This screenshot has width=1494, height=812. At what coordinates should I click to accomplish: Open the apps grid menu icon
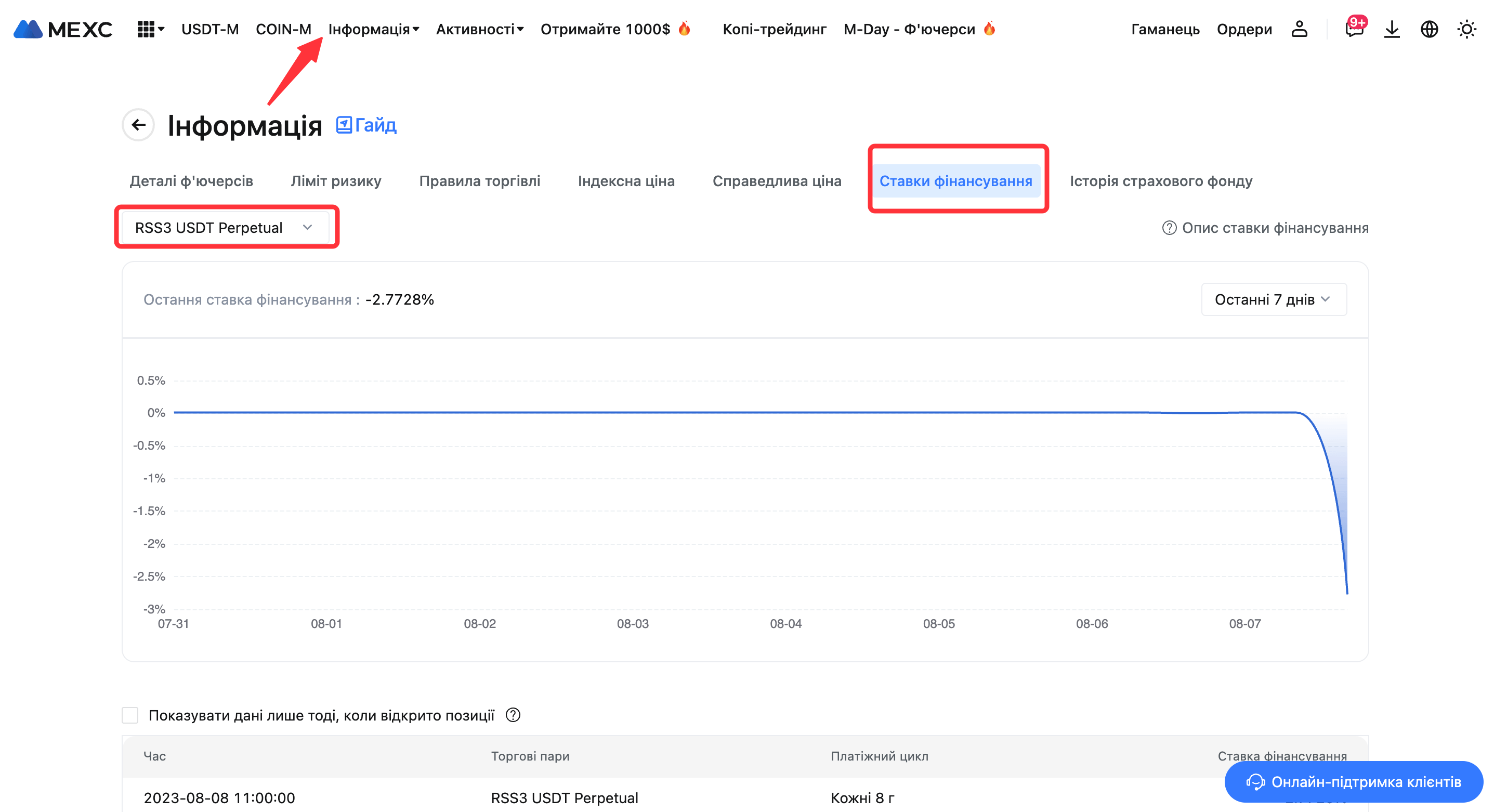point(146,29)
